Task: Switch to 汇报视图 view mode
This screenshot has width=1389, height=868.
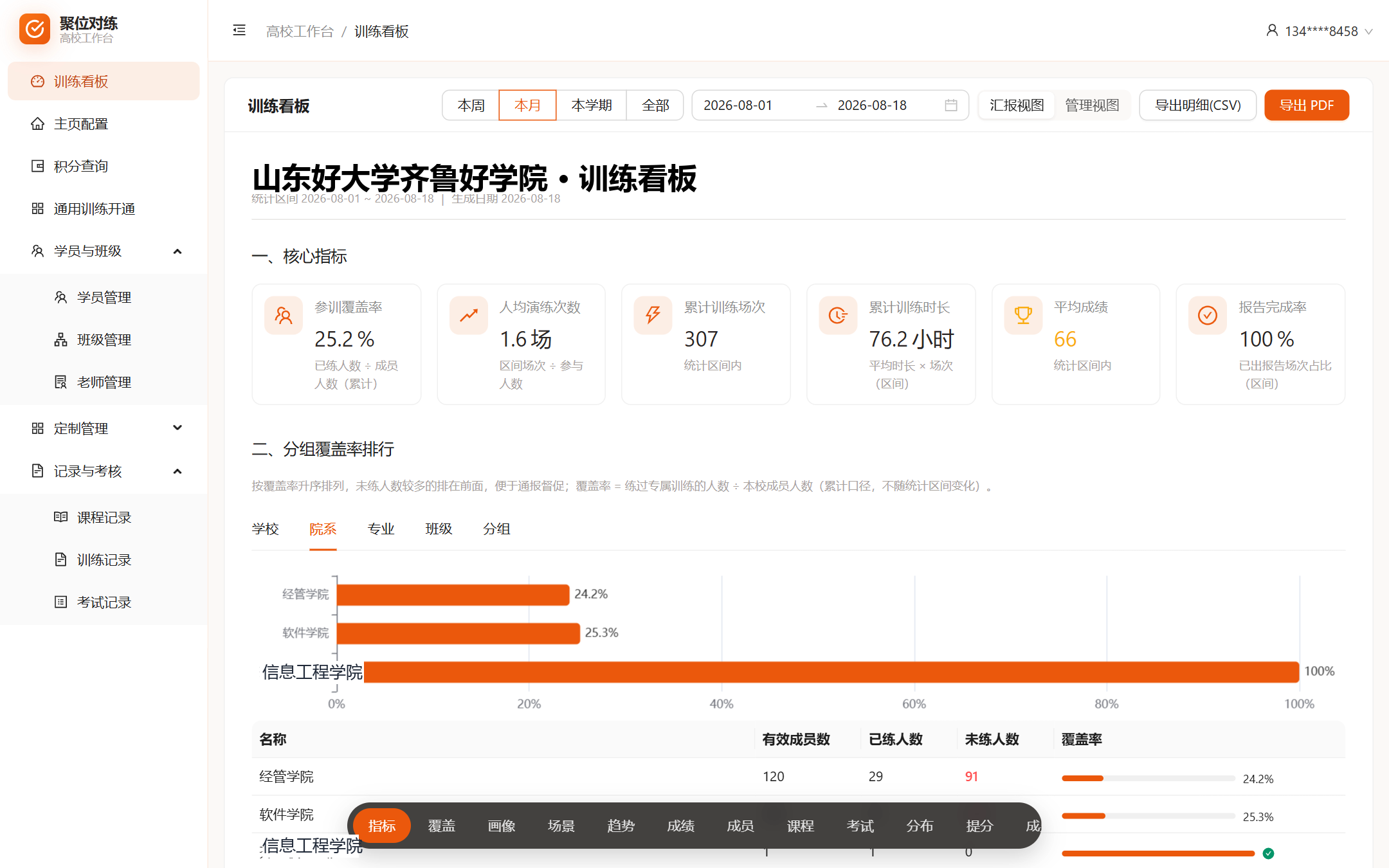Action: [x=1017, y=105]
